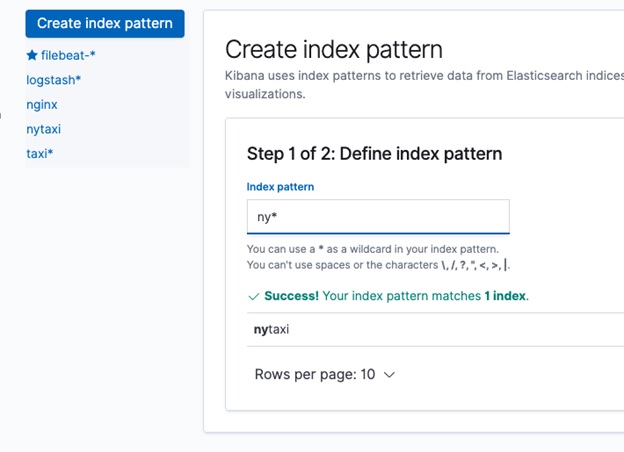Click the Kibana index patterns description text
This screenshot has width=624, height=452.
[424, 85]
